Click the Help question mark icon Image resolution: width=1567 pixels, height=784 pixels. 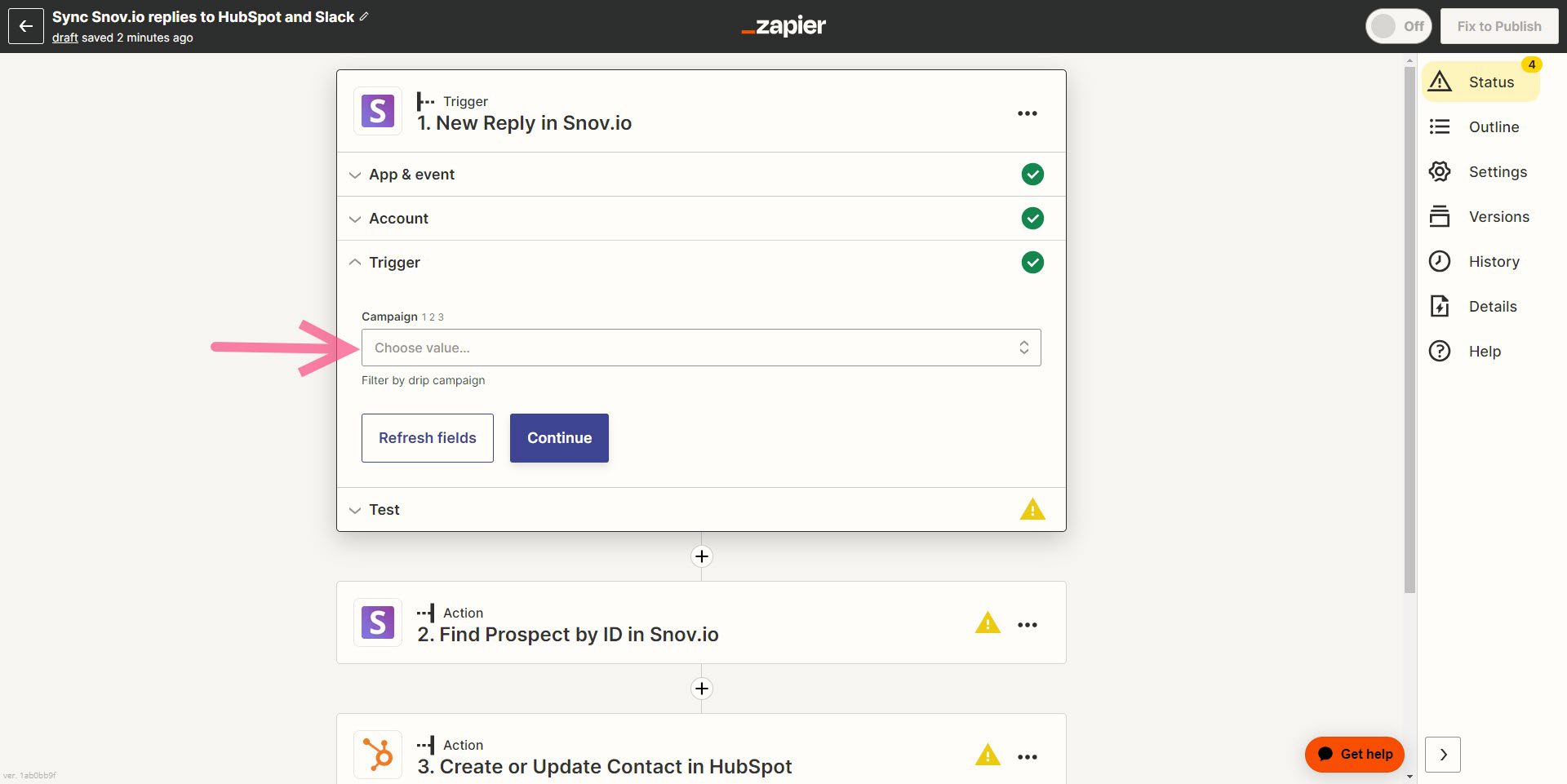coord(1440,351)
